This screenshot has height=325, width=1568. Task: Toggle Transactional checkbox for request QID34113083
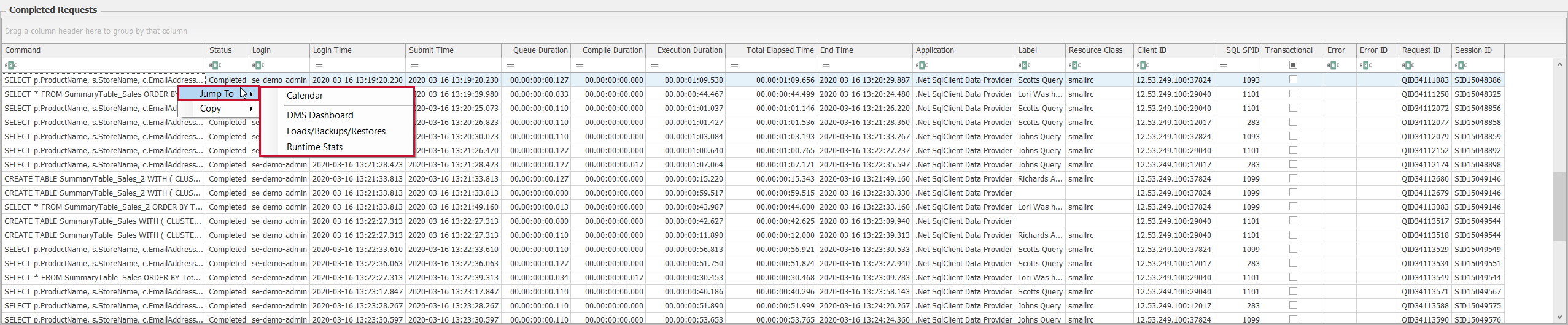tap(1293, 207)
